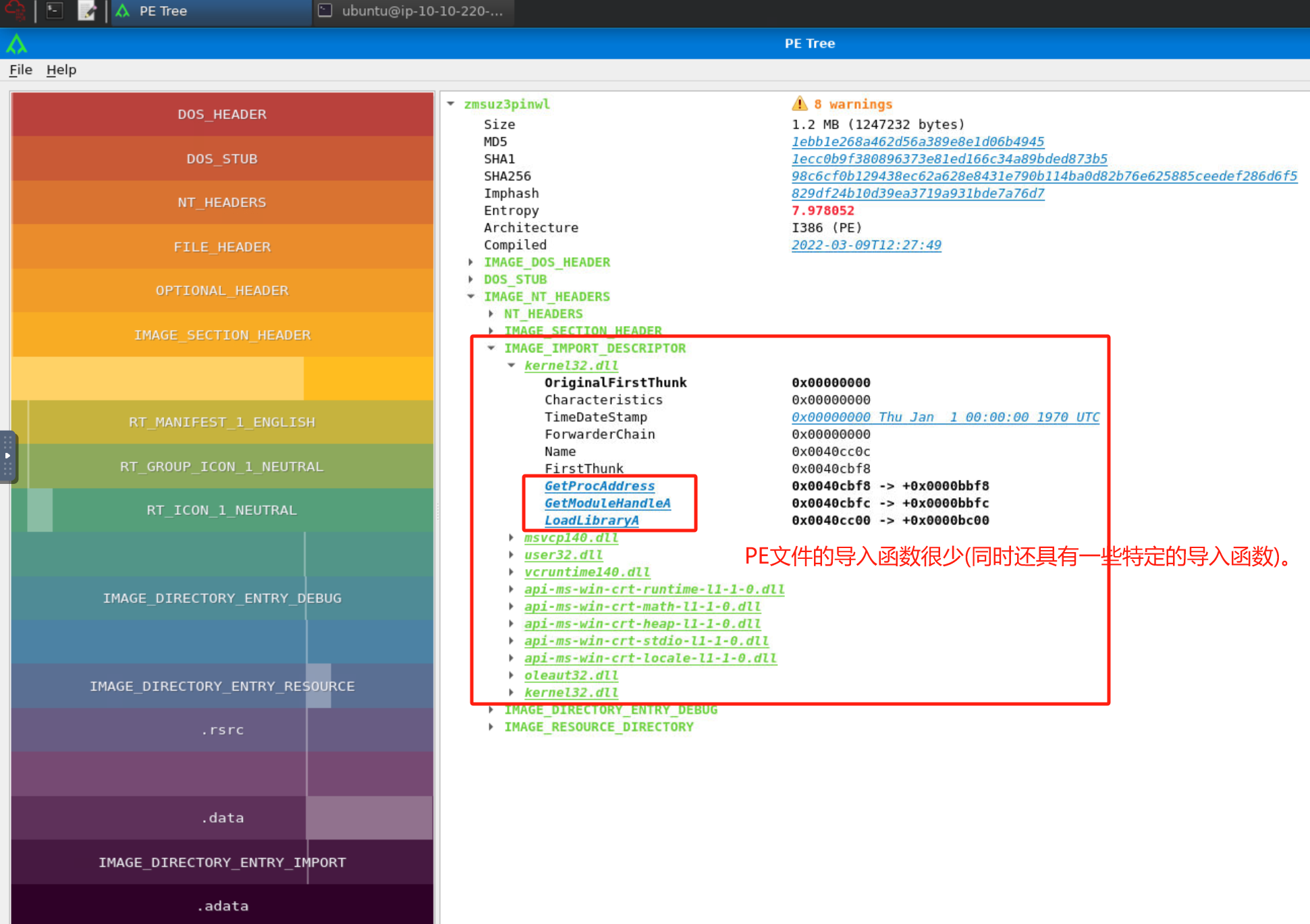
Task: Open the terminal launcher icon in taskbar
Action: pyautogui.click(x=54, y=11)
